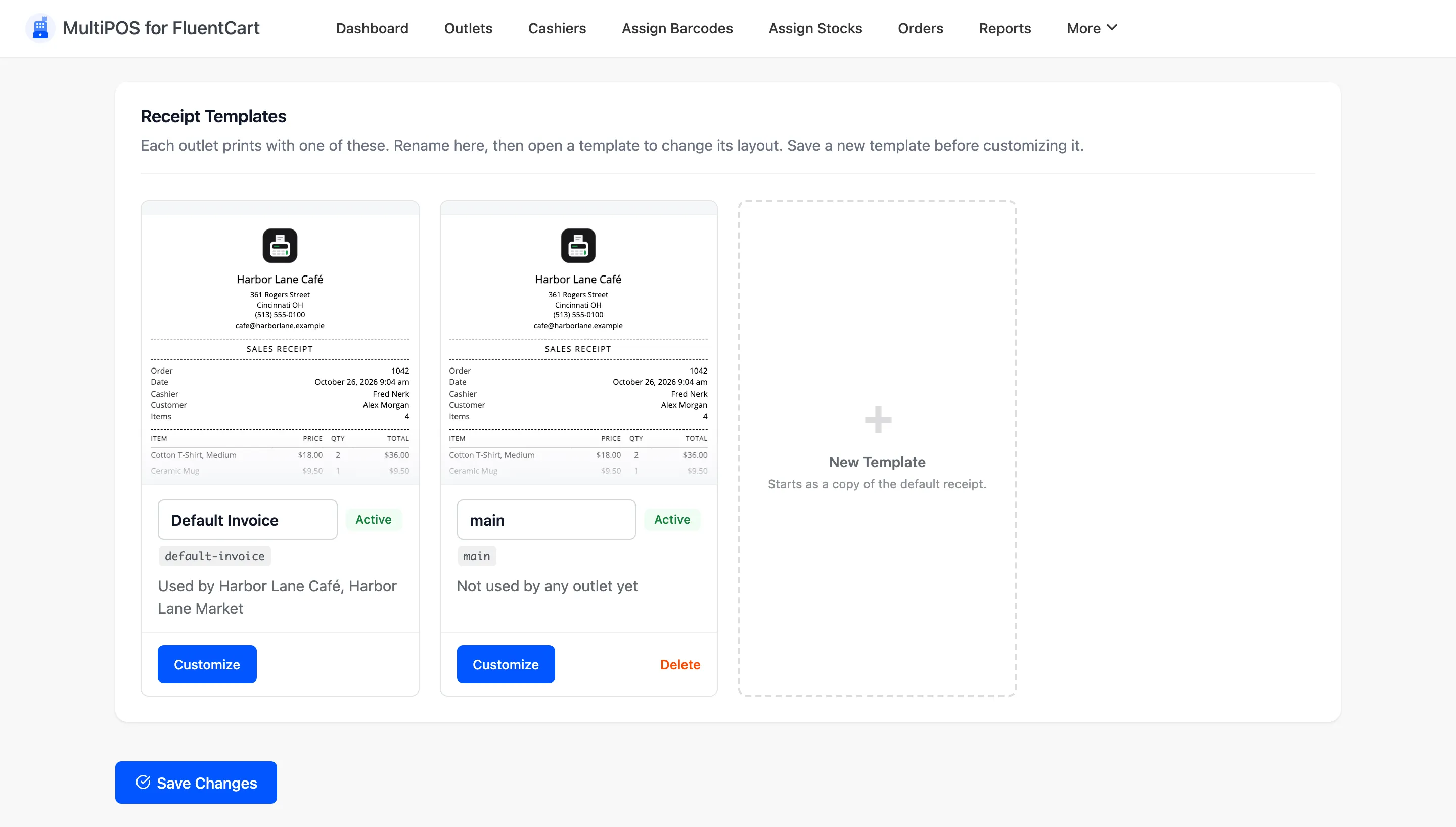The width and height of the screenshot is (1456, 827).
Task: Open the Reports page
Action: 1005,28
